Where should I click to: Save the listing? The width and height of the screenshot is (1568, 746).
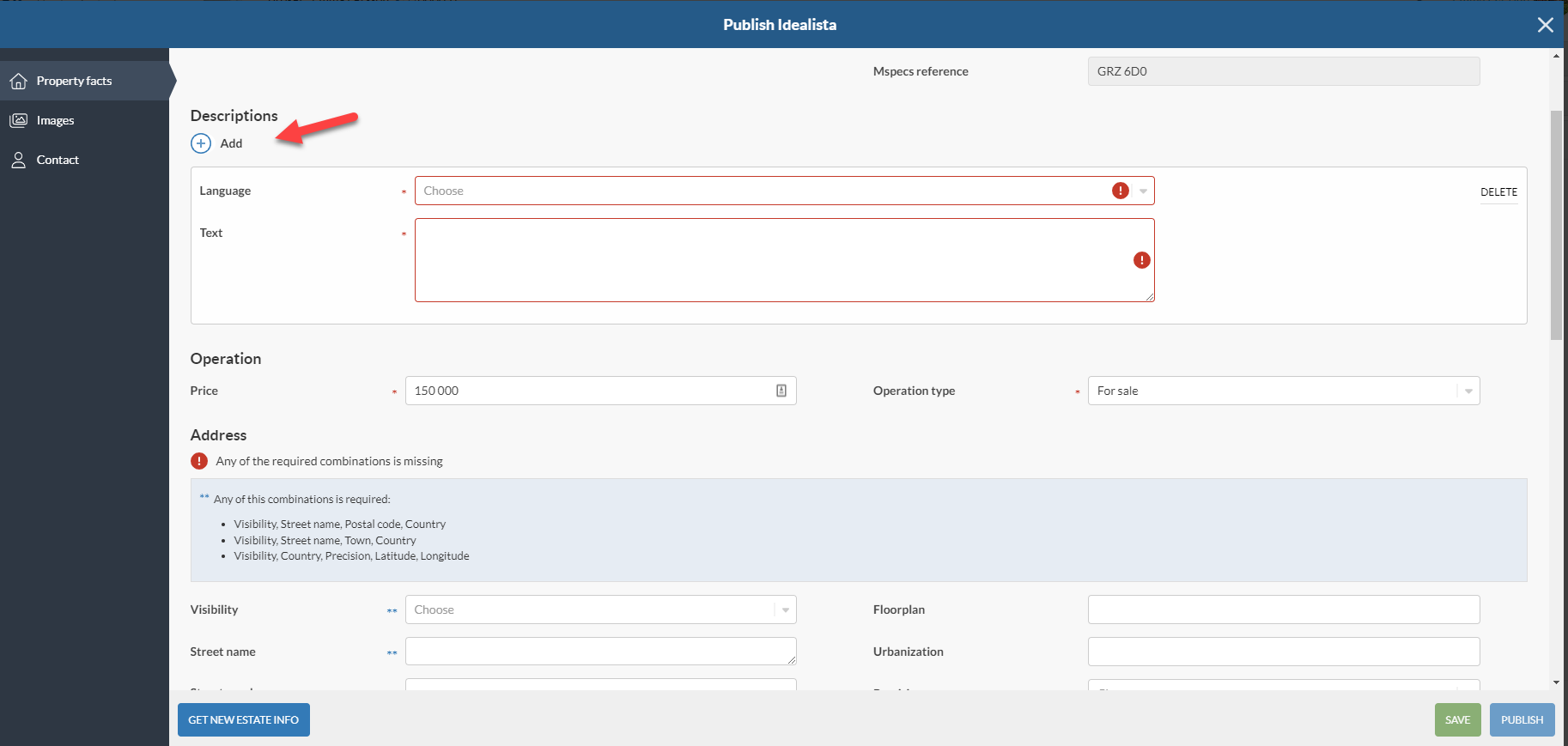1457,720
